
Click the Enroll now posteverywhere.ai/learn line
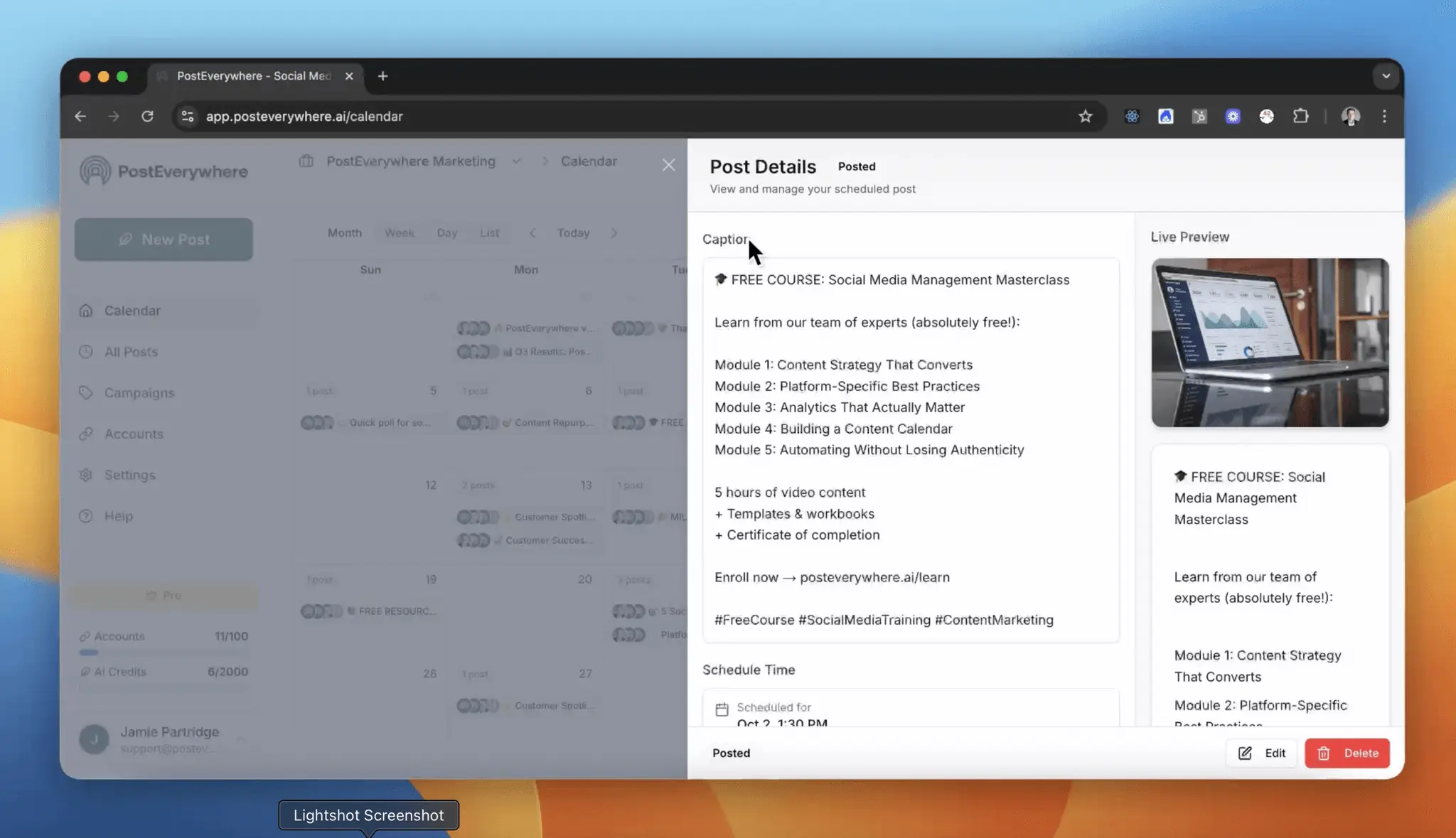point(832,577)
